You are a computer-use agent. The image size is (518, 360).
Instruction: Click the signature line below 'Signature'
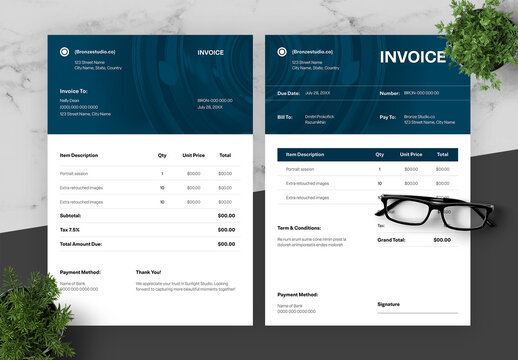coord(418,313)
